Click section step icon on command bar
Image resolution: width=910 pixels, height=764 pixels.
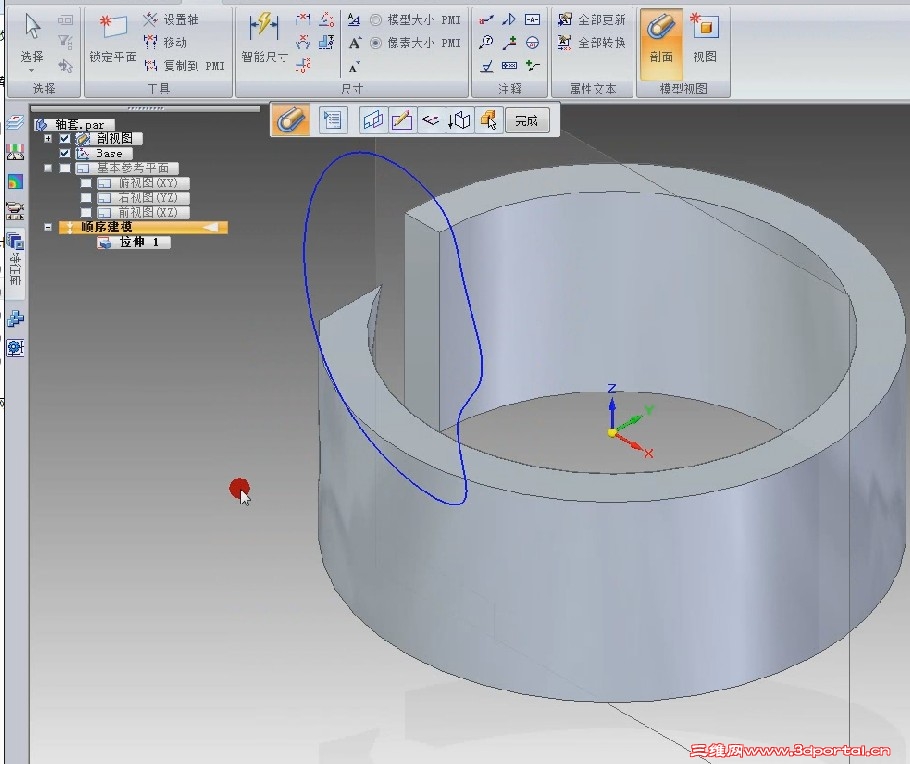pos(290,120)
